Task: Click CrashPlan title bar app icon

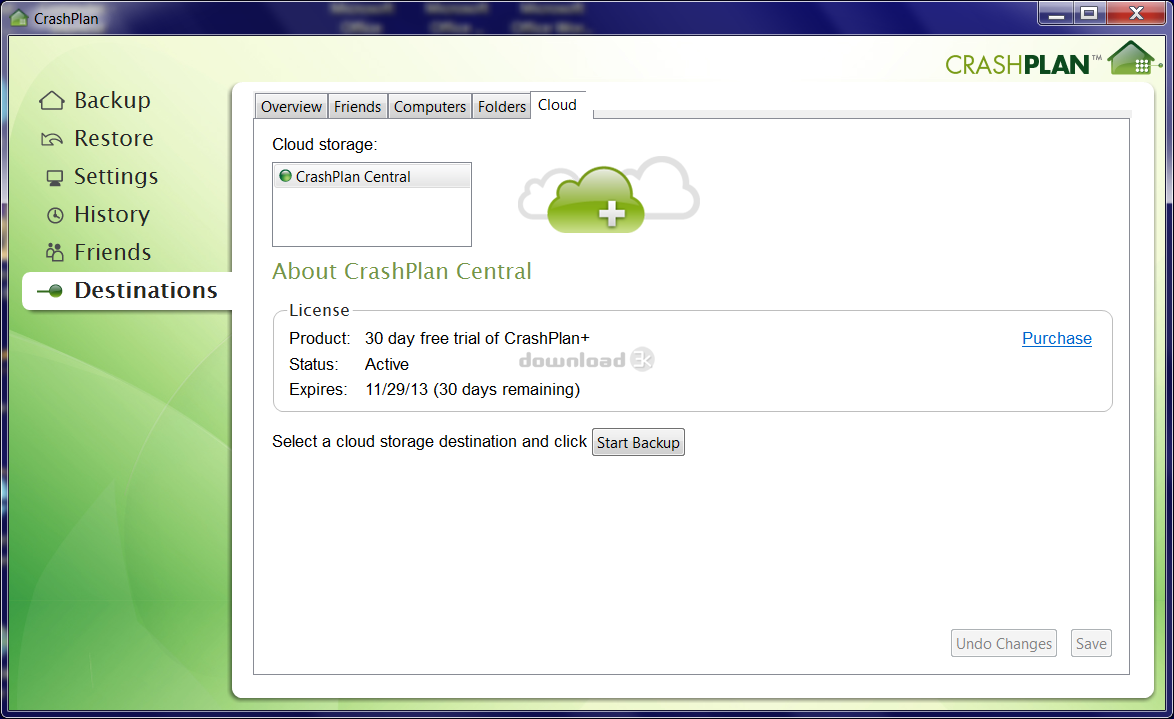Action: click(x=18, y=18)
